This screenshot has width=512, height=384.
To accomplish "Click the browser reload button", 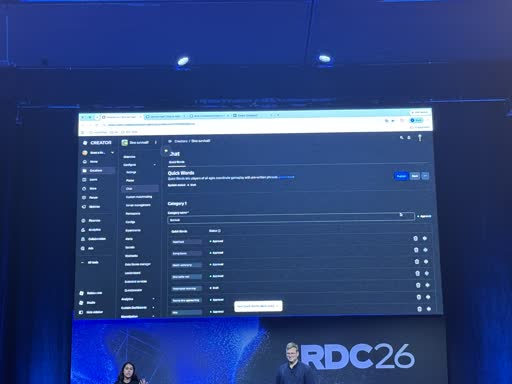I will 97,125.
